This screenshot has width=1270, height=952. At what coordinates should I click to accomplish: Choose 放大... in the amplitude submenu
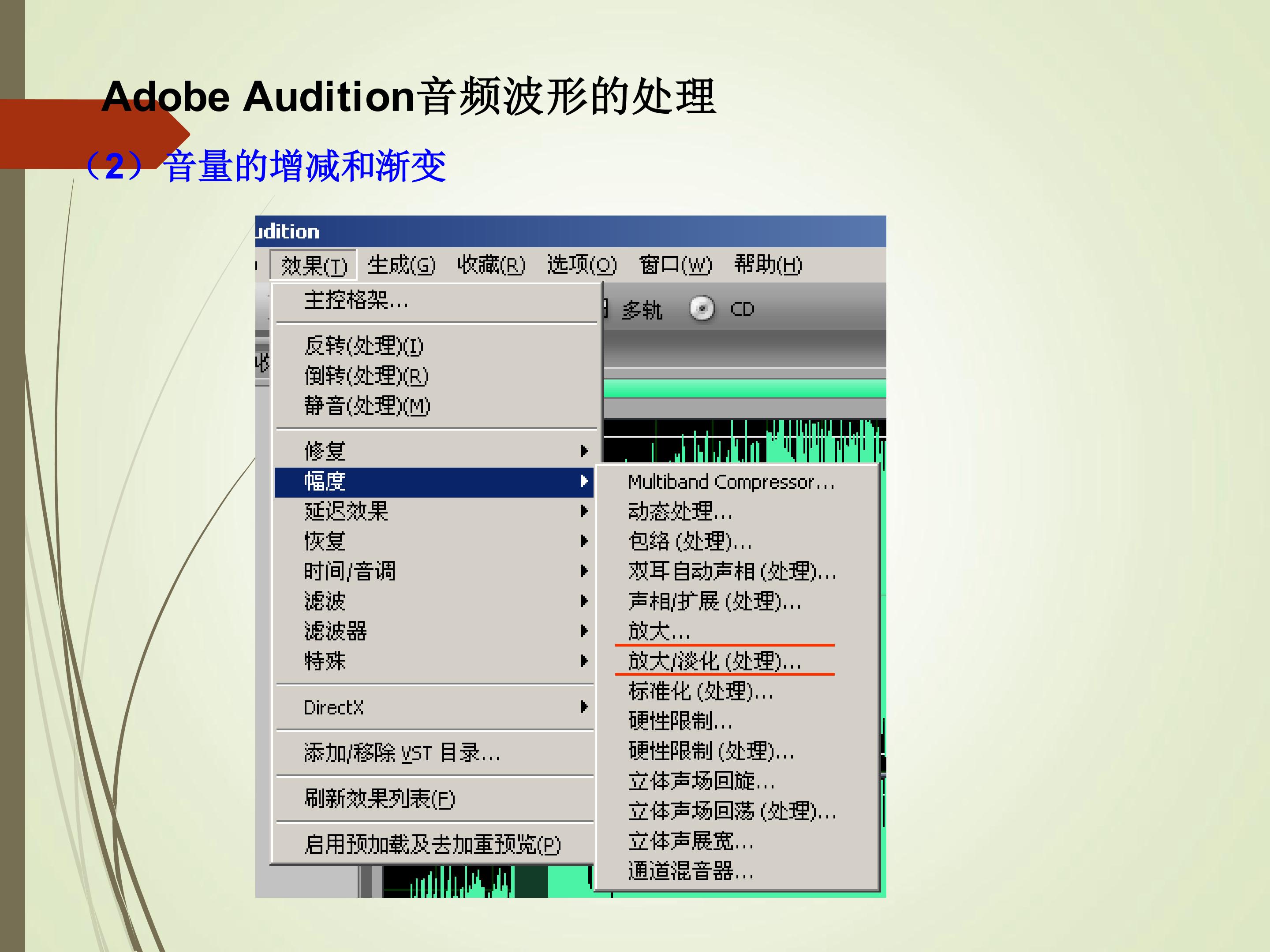pyautogui.click(x=658, y=631)
